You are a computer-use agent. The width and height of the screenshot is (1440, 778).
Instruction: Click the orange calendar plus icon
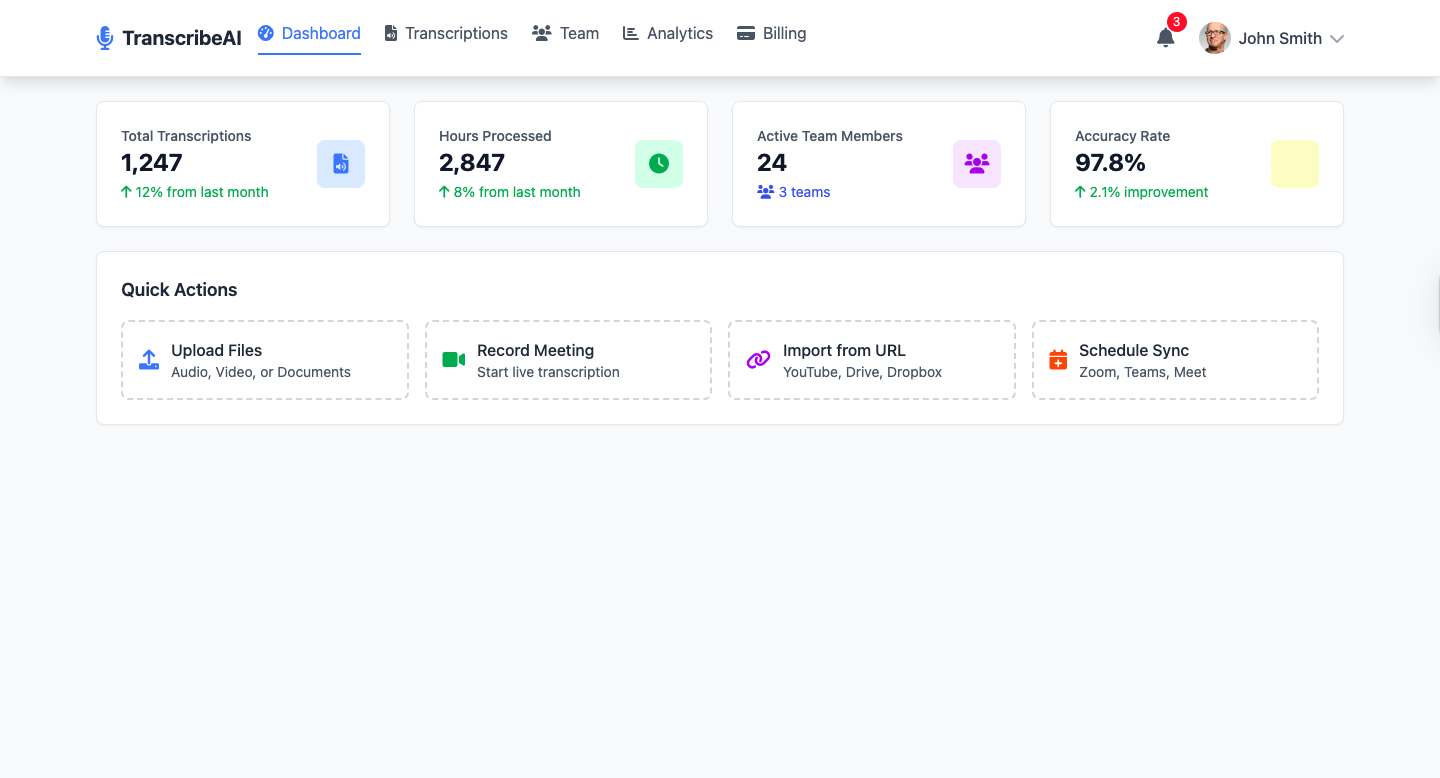[x=1058, y=360]
